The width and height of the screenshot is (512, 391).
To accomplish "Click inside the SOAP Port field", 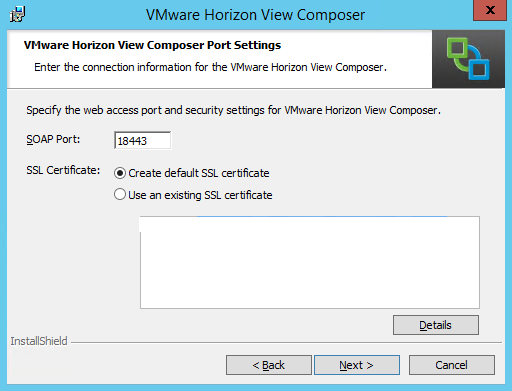I will pos(143,140).
